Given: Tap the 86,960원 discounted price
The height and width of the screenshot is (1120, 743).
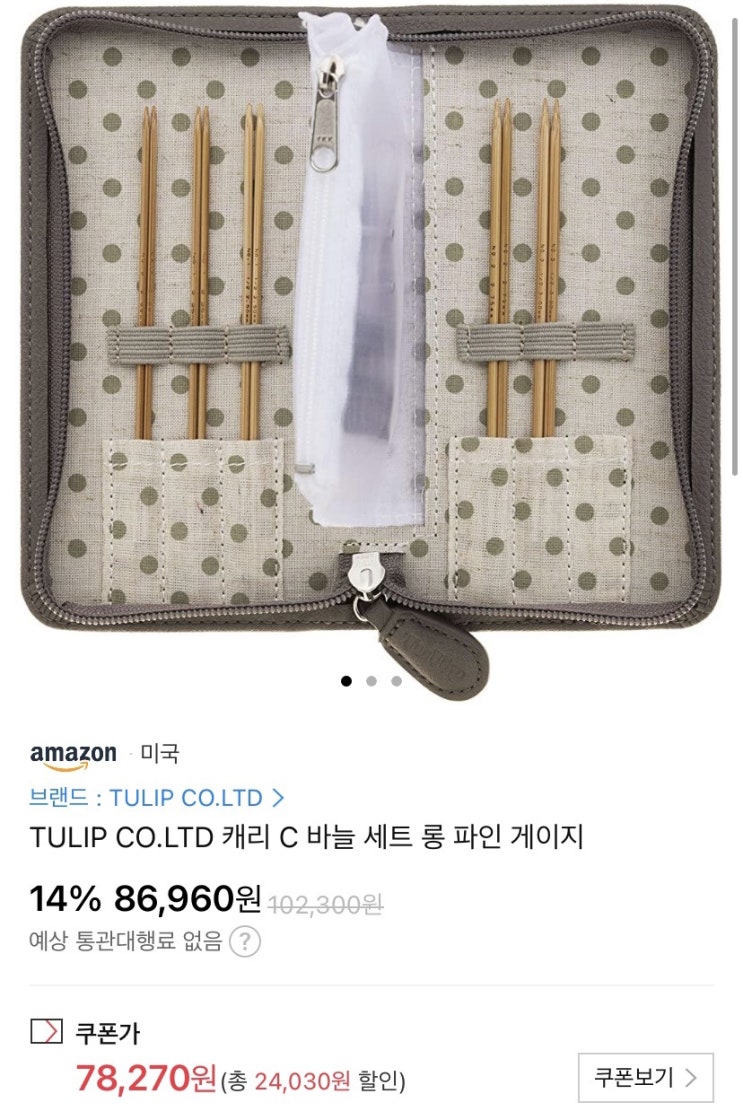Looking at the screenshot, I should tap(187, 899).
